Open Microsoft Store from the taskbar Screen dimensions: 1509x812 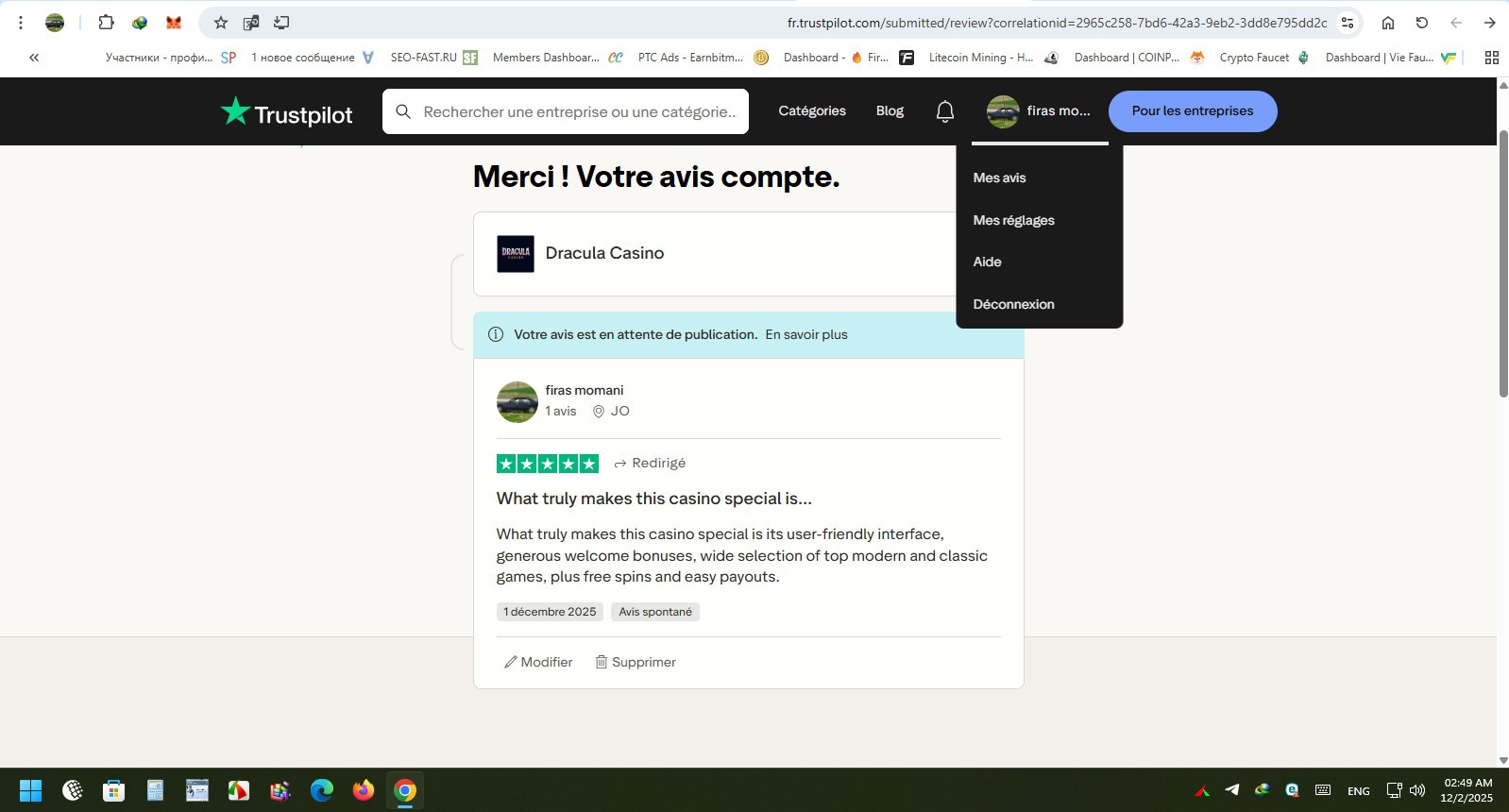click(x=114, y=790)
